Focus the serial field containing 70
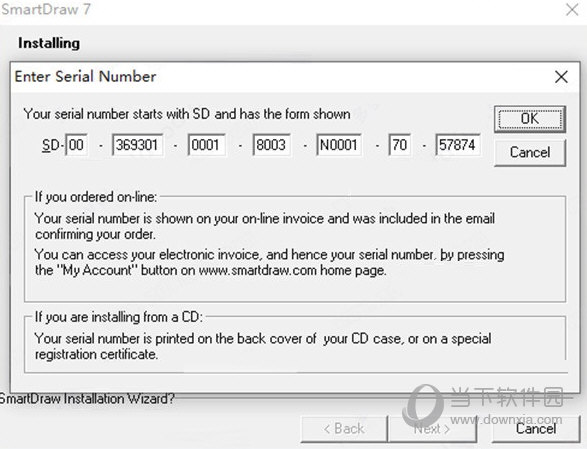The width and height of the screenshot is (587, 449). pyautogui.click(x=399, y=145)
